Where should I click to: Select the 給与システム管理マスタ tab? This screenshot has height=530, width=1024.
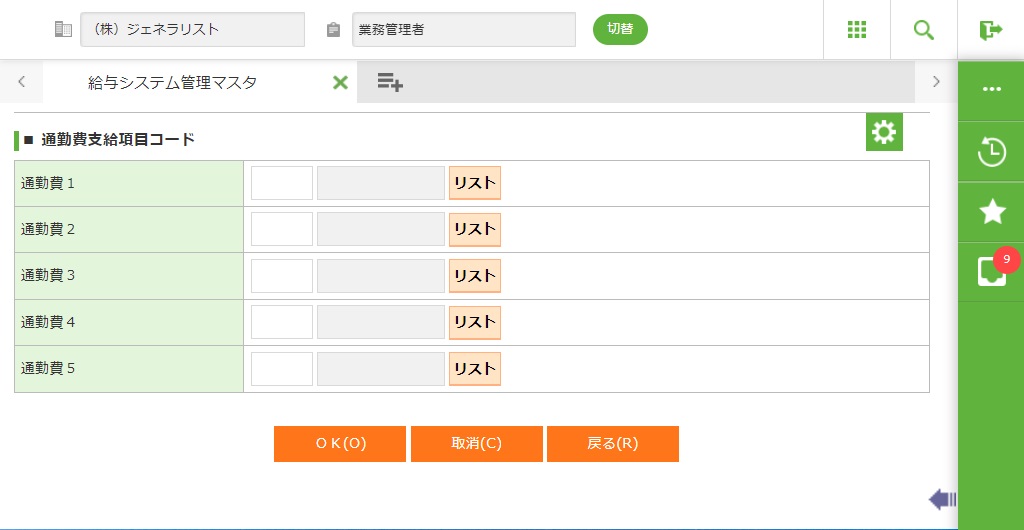point(172,83)
